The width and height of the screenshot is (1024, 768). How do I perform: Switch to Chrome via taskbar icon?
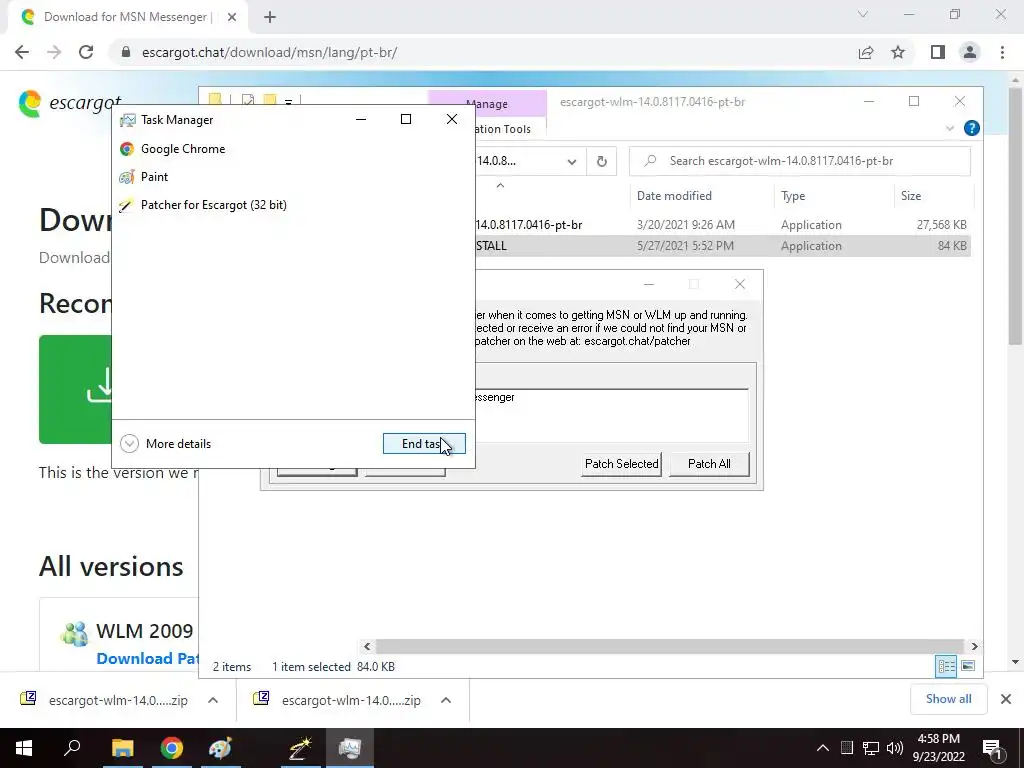pos(172,748)
